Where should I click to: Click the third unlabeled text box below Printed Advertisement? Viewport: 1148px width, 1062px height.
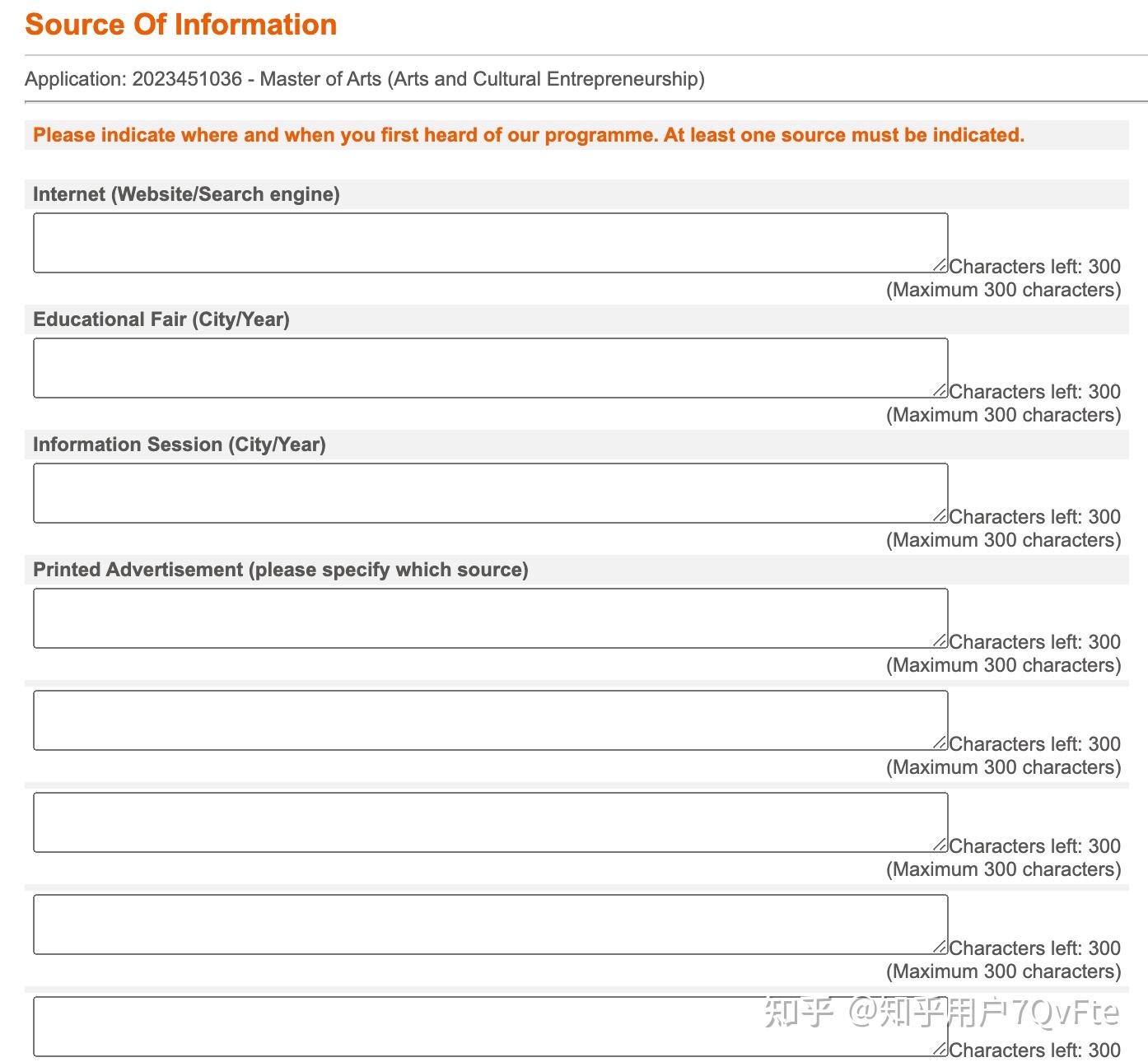(490, 925)
